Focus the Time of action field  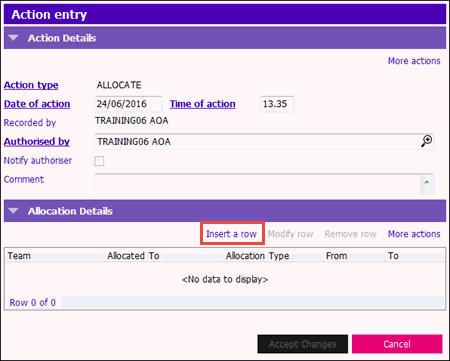tap(277, 104)
